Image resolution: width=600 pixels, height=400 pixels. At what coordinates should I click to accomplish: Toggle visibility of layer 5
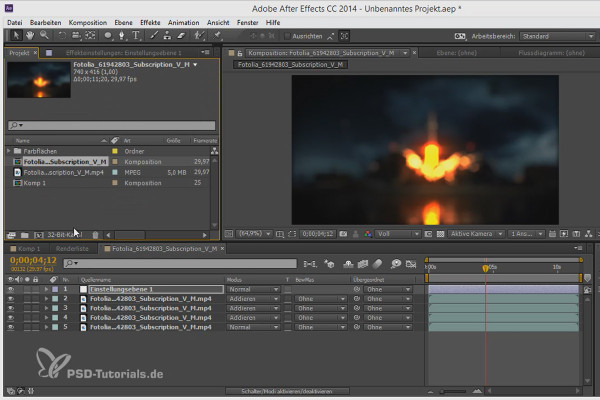11,327
